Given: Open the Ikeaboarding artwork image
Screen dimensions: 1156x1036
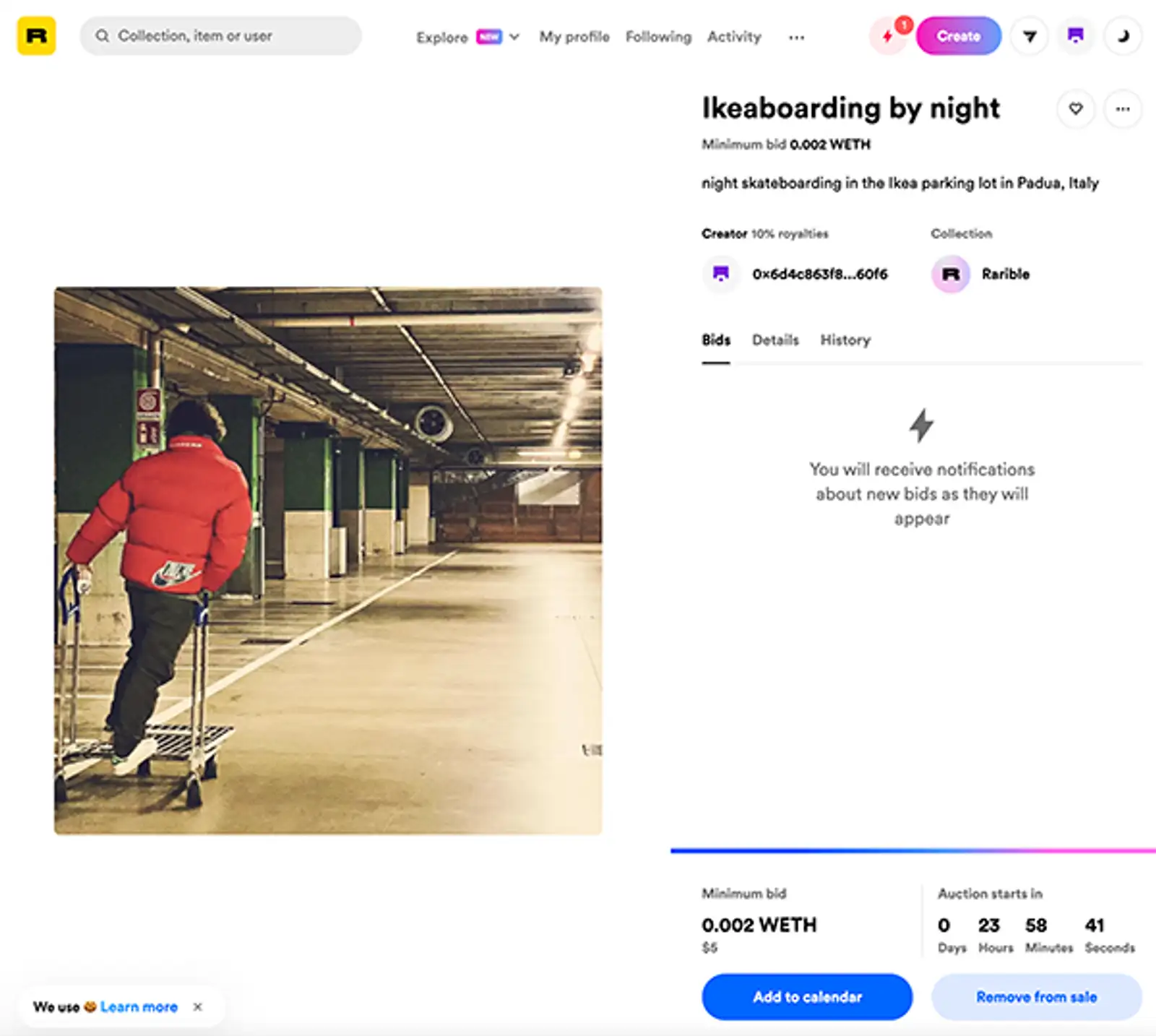Looking at the screenshot, I should click(328, 561).
